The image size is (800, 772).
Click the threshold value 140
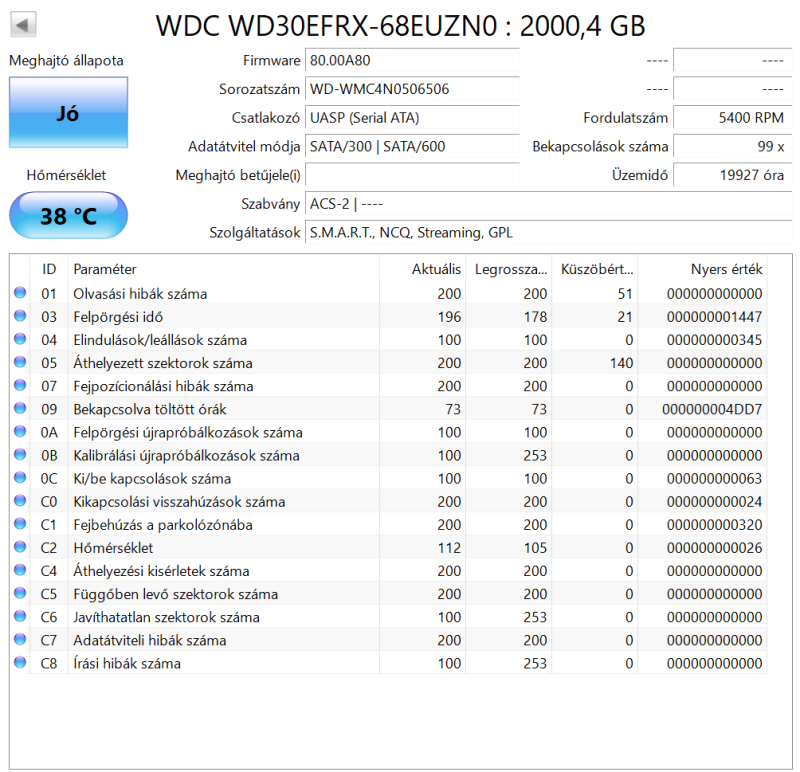[x=621, y=363]
